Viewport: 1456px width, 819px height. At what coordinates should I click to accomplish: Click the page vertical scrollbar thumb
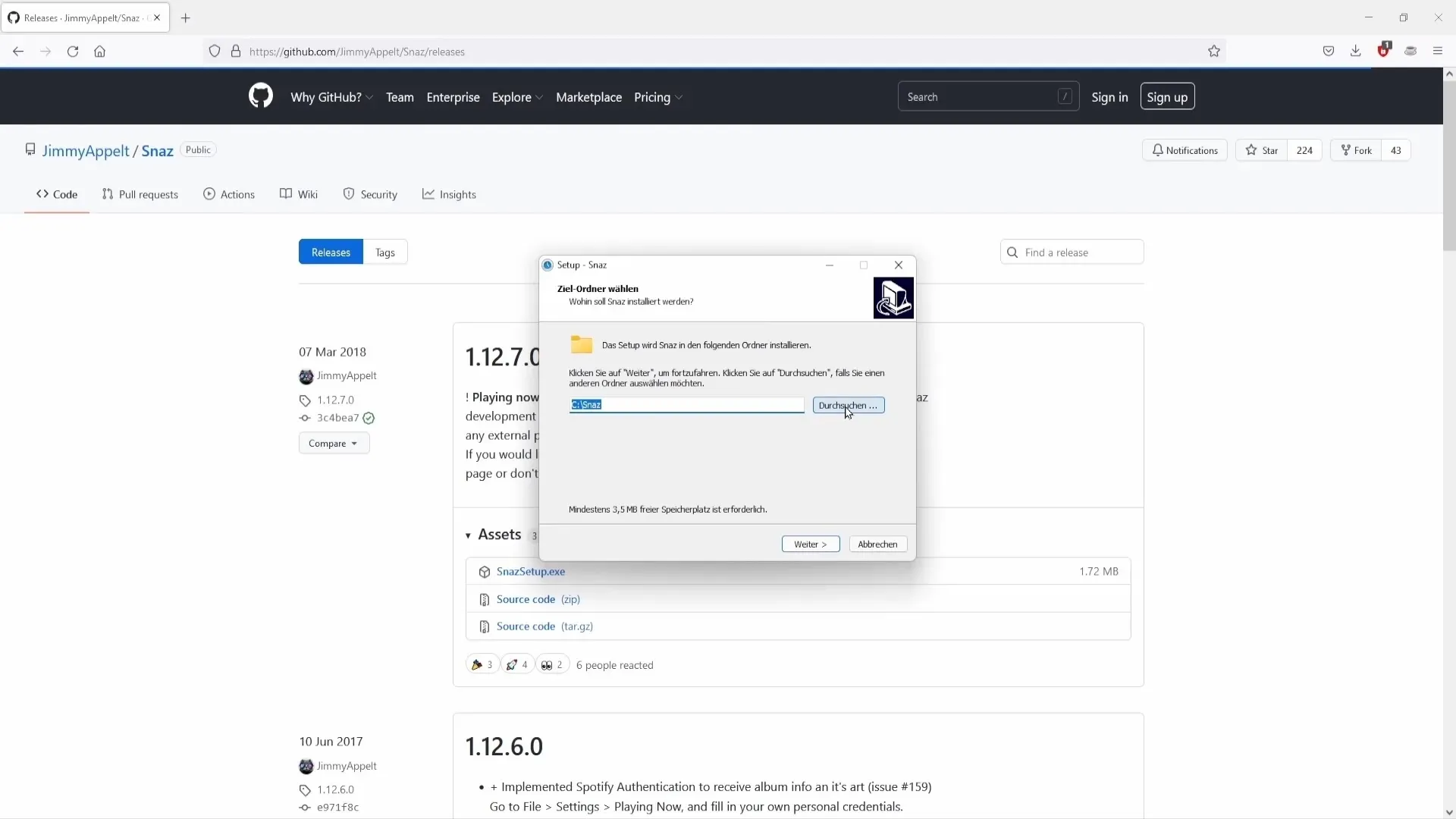pos(1449,165)
